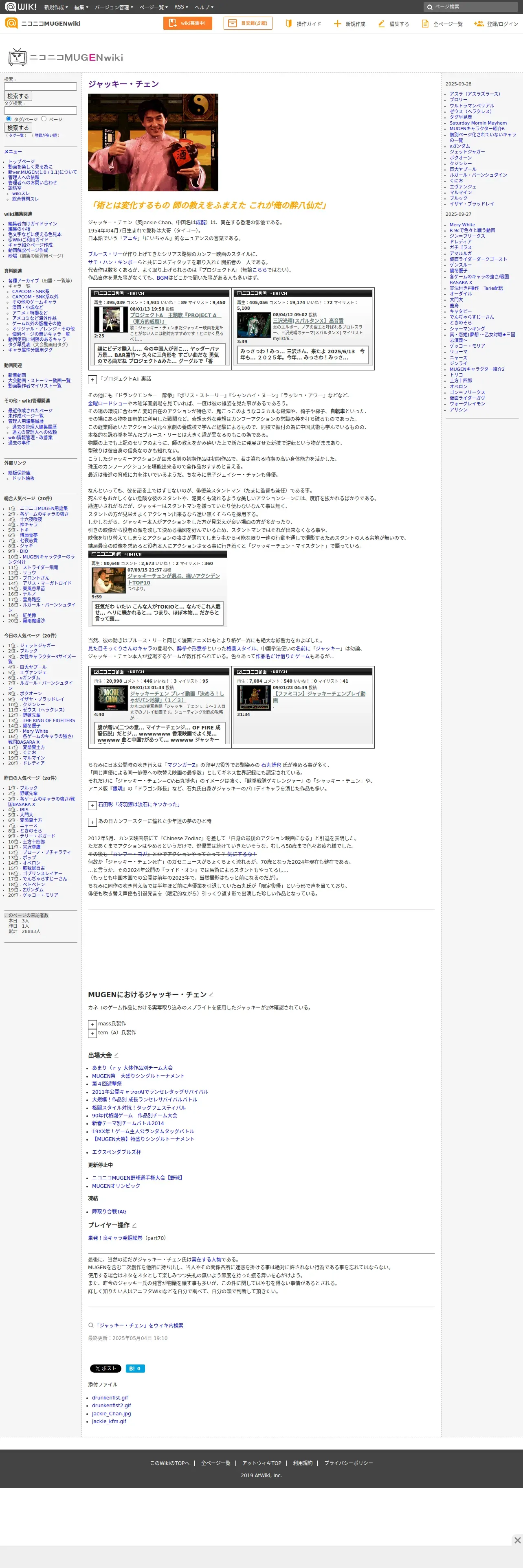Open トップページ link in menu
The height and width of the screenshot is (1568, 523).
pyautogui.click(x=21, y=161)
